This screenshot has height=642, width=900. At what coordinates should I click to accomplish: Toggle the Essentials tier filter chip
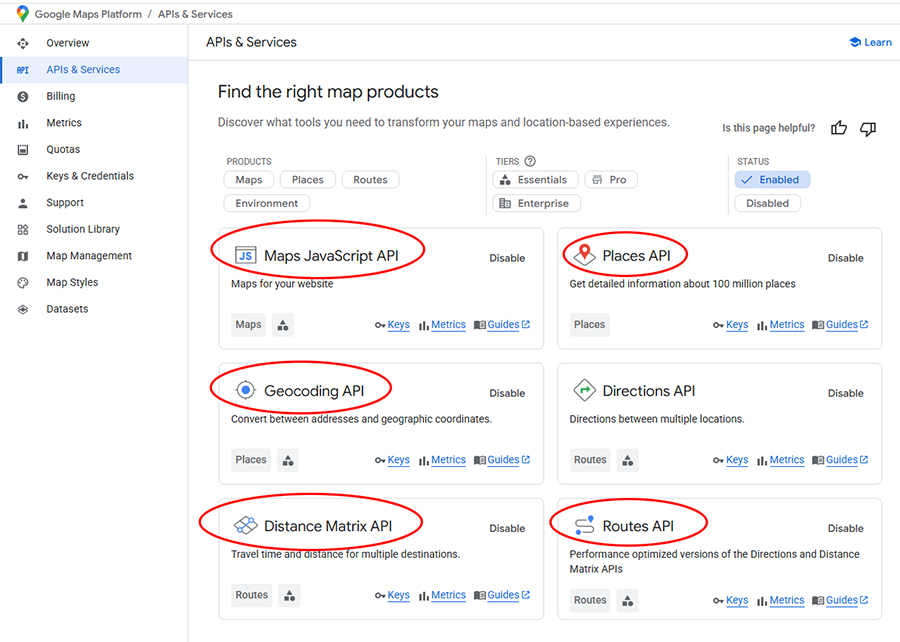pos(535,180)
